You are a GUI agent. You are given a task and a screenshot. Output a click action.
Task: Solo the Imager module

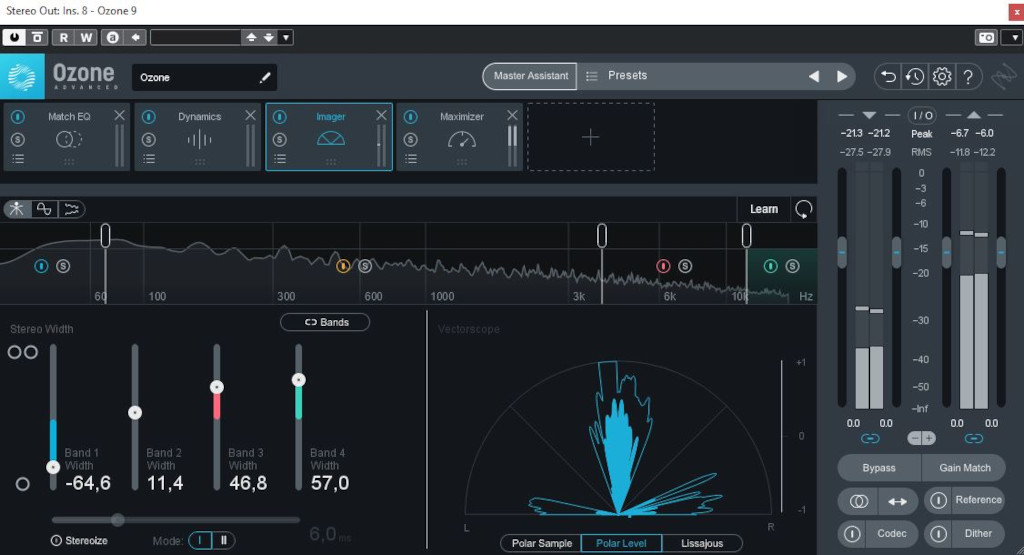click(x=280, y=139)
